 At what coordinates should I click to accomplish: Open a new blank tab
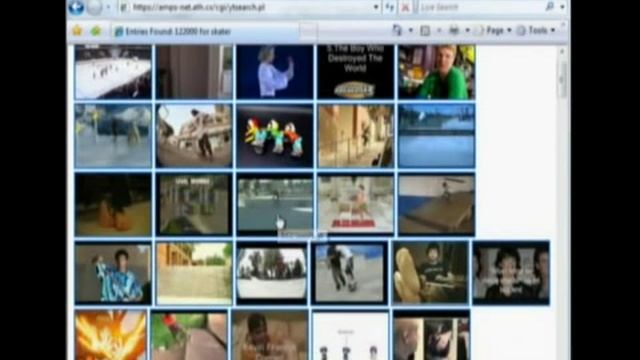click(308, 31)
